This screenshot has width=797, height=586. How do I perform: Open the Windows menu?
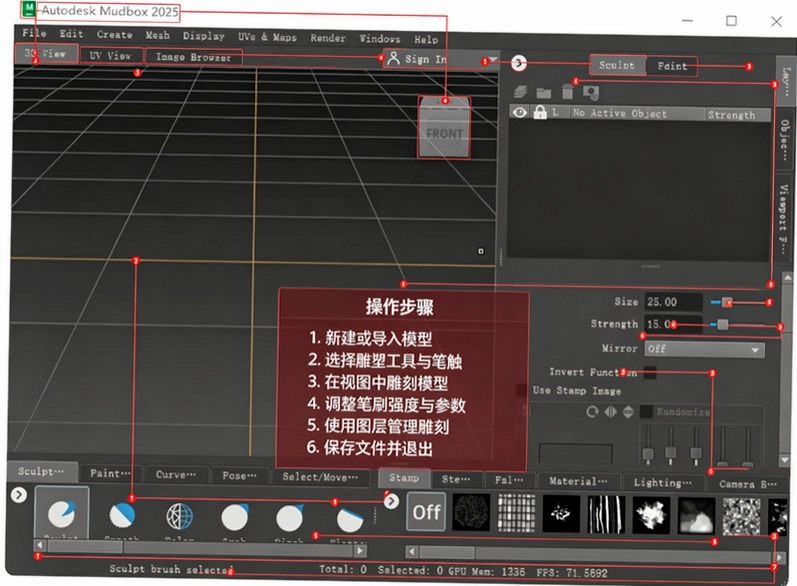click(x=380, y=38)
